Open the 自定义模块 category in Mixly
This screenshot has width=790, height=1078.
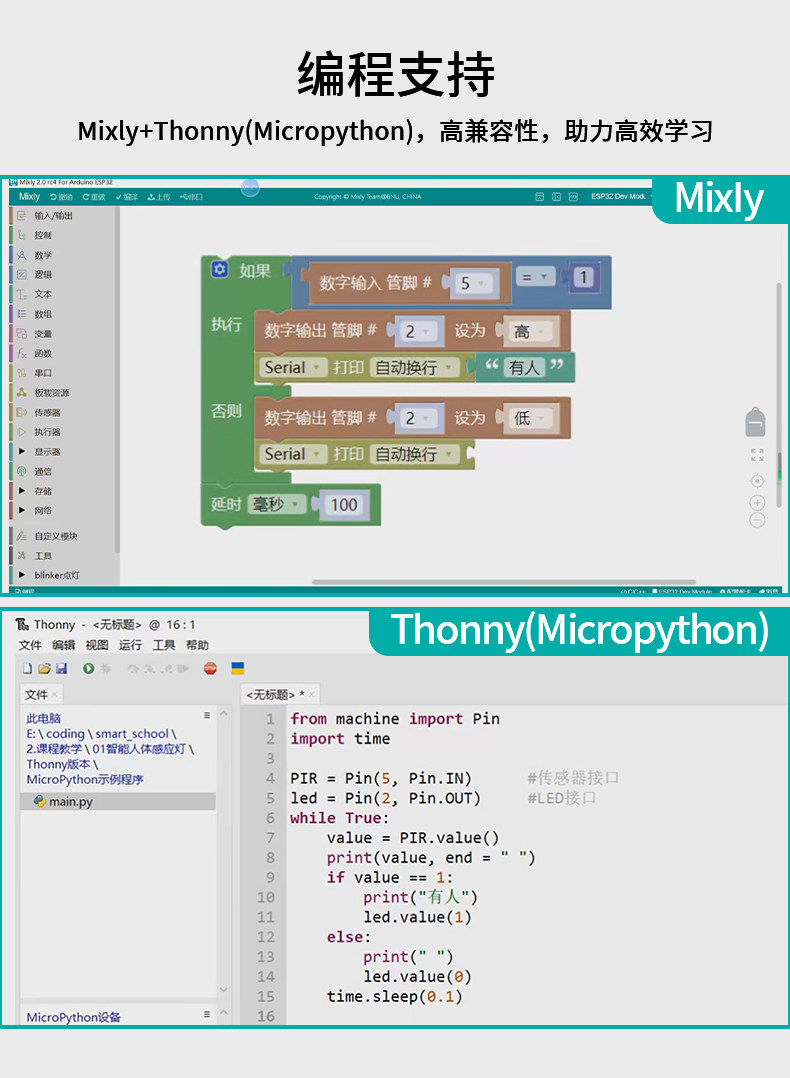point(56,536)
